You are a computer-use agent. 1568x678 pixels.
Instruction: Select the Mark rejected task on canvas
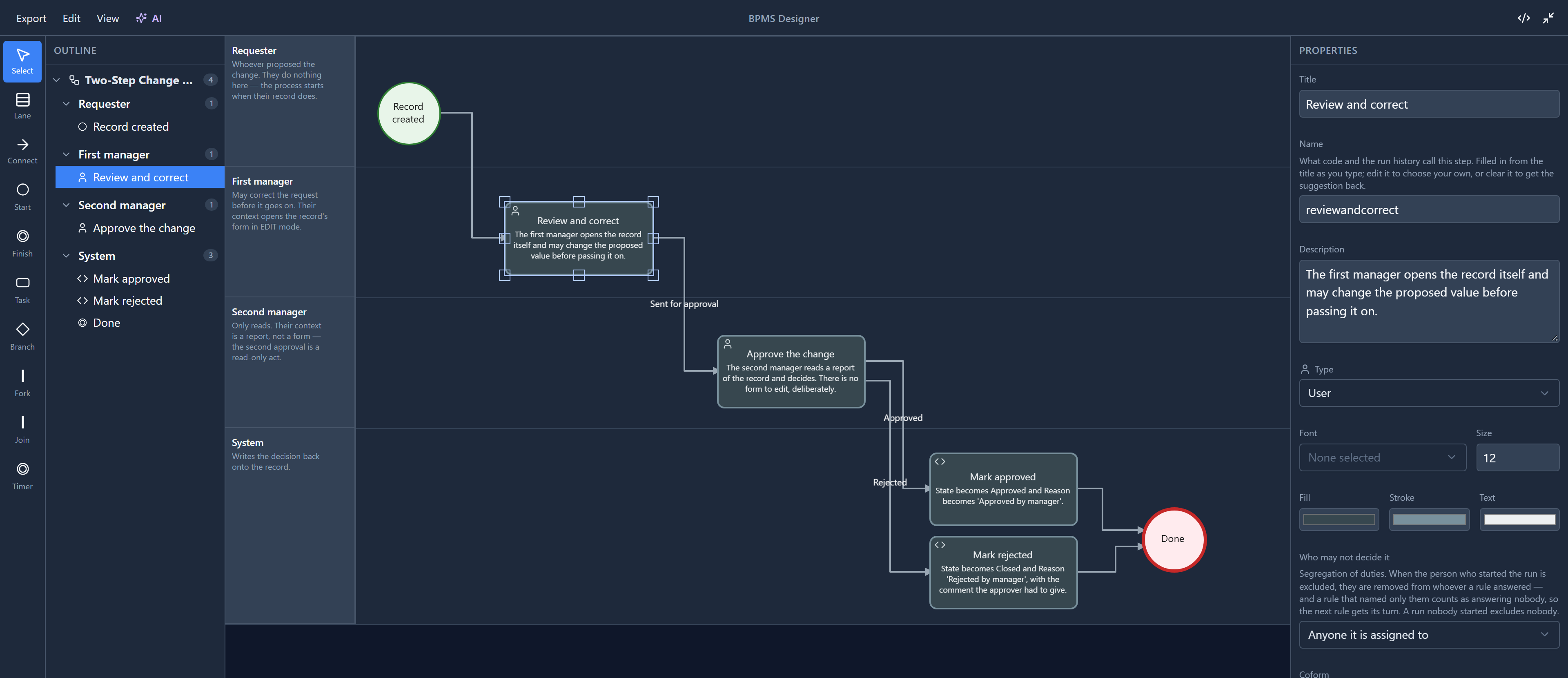1003,572
